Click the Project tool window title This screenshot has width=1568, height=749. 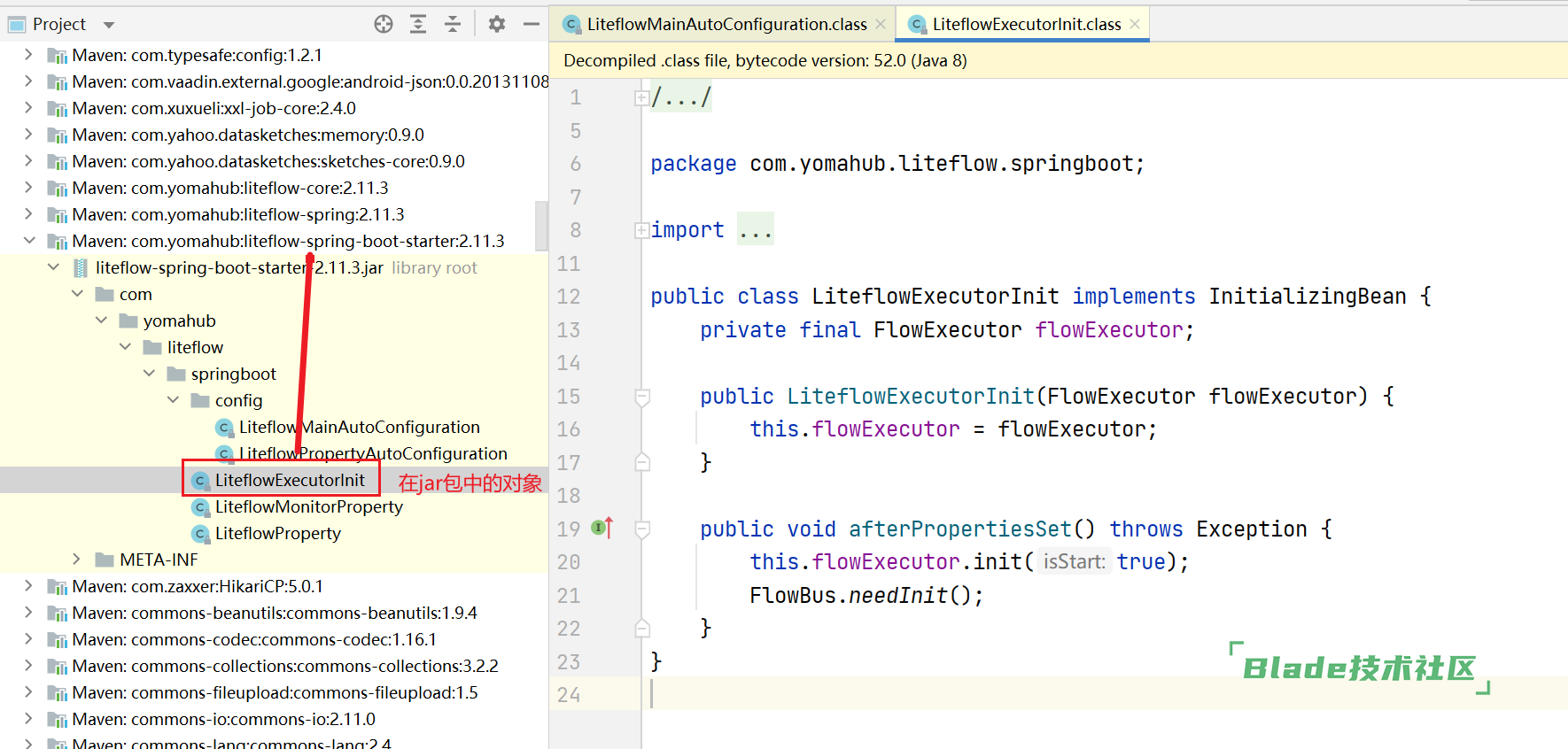click(58, 24)
